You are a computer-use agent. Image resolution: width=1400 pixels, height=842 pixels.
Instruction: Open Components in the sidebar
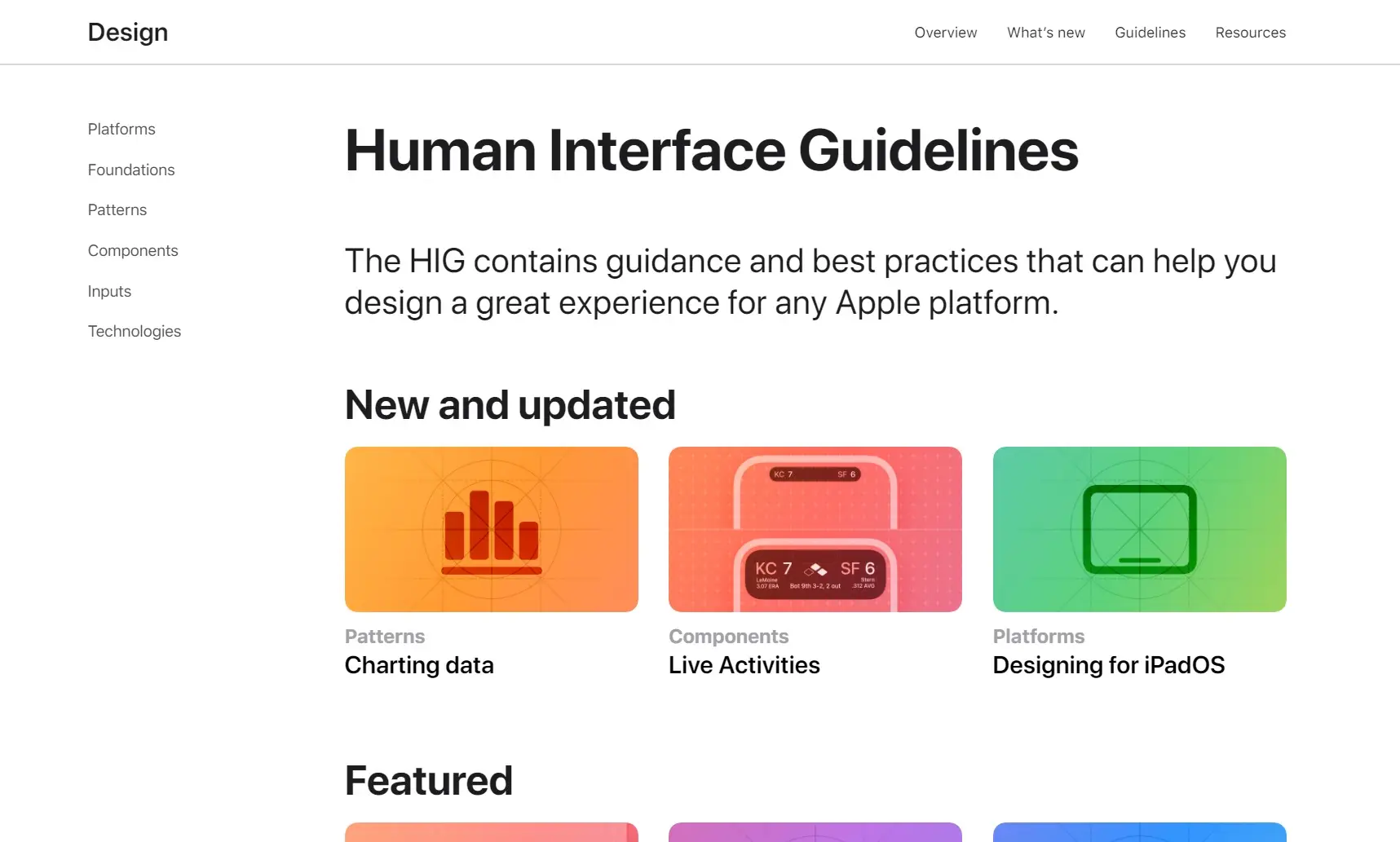[x=133, y=250]
